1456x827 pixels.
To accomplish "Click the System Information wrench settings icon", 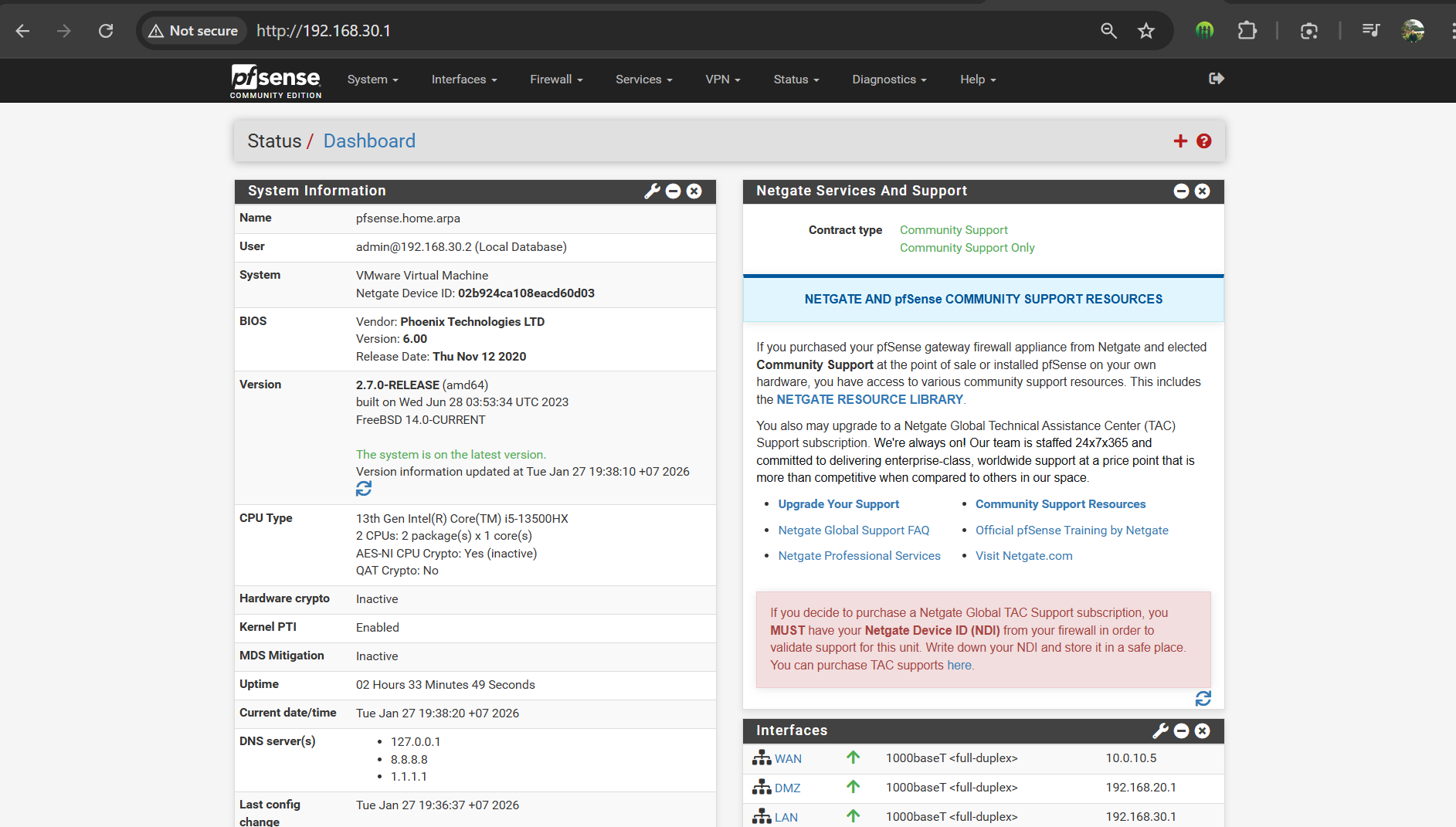I will click(x=652, y=191).
